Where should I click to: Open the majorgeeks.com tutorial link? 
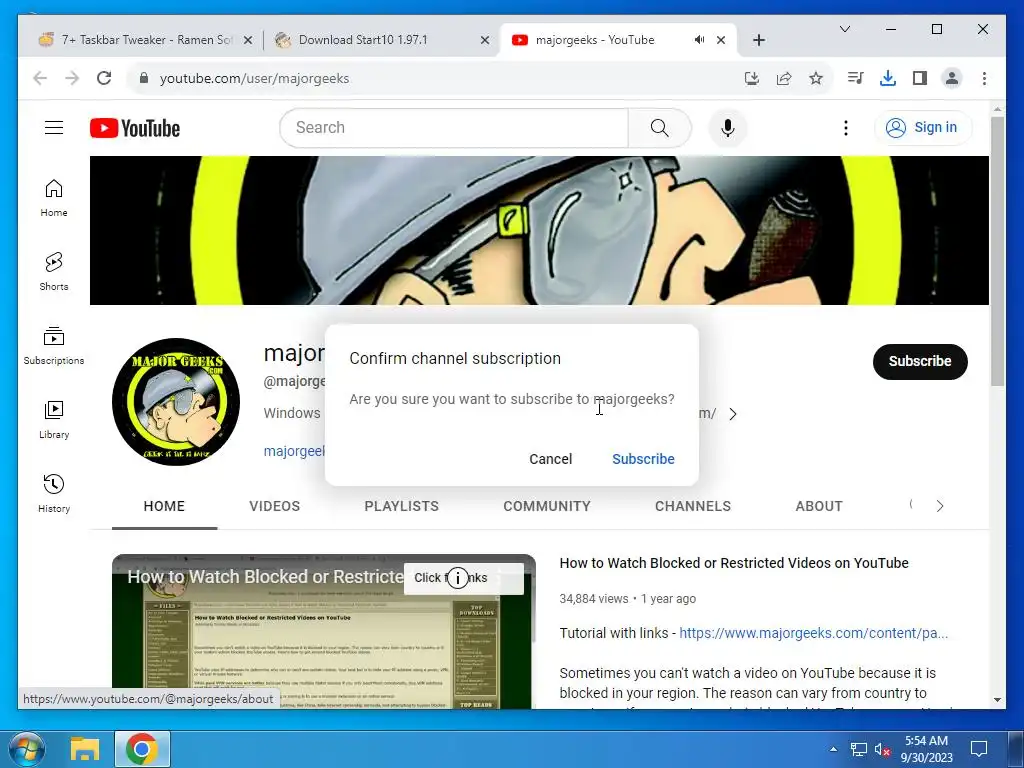coord(814,633)
